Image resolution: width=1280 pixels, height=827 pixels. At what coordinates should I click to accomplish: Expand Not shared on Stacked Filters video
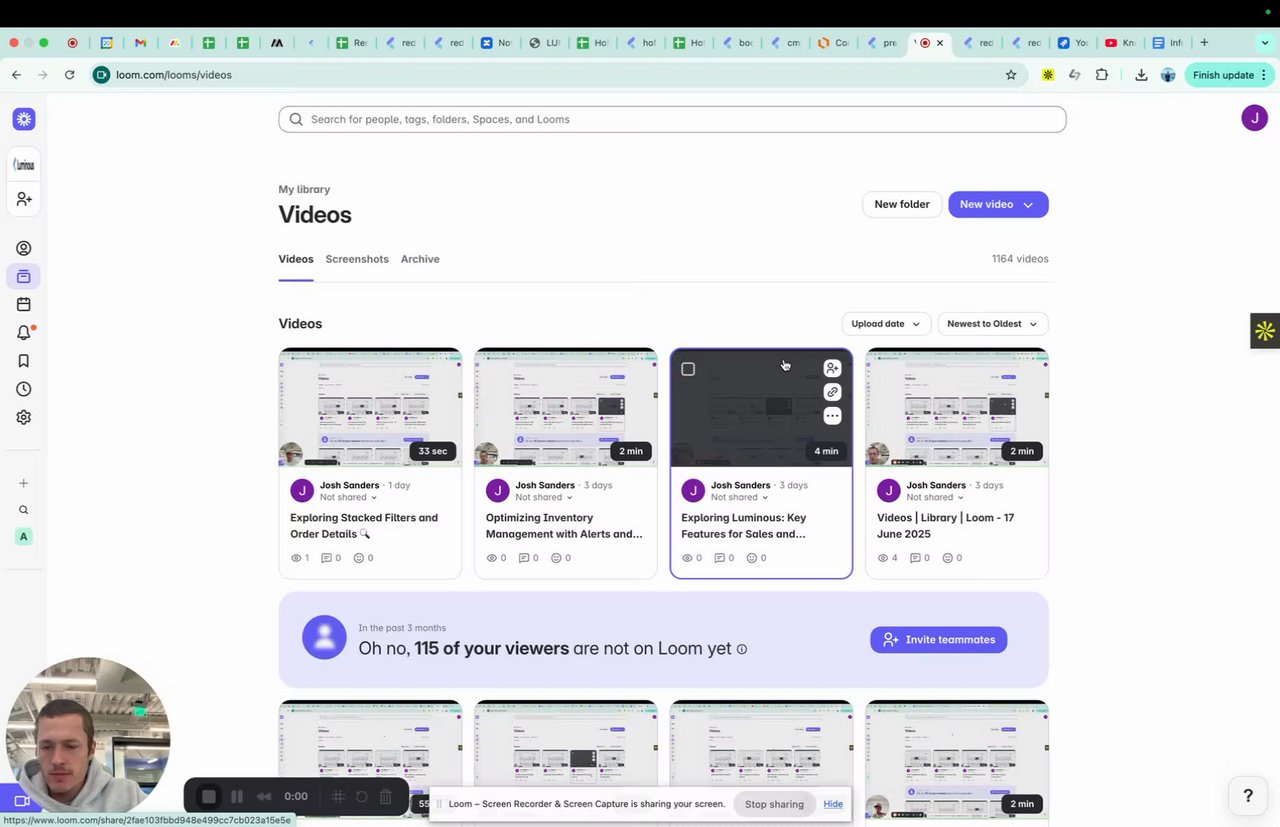click(348, 497)
